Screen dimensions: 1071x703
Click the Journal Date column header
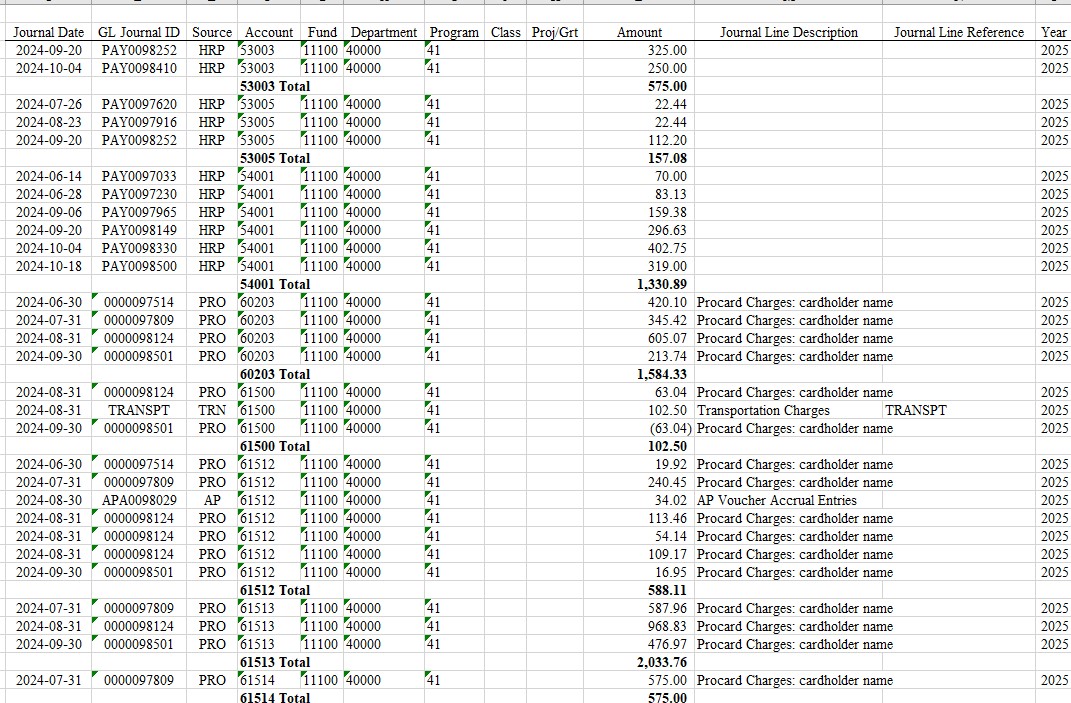pos(49,32)
